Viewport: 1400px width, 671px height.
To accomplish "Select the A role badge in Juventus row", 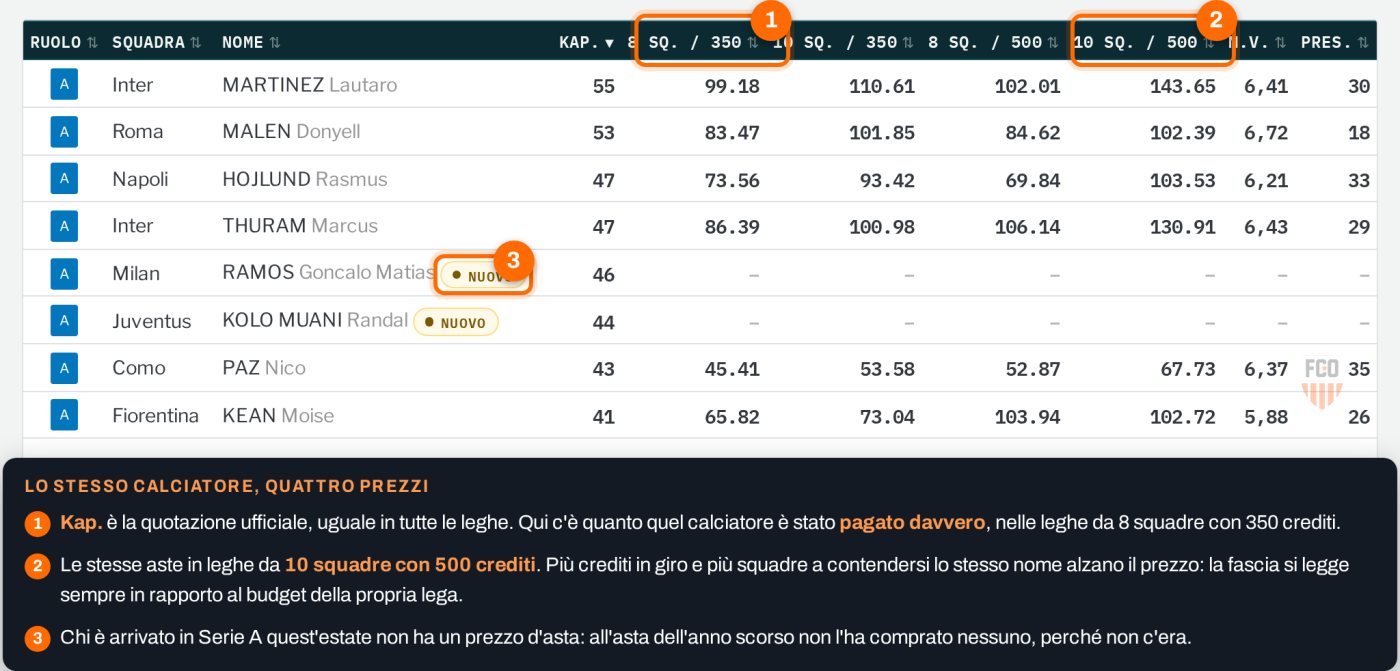I will coord(64,321).
